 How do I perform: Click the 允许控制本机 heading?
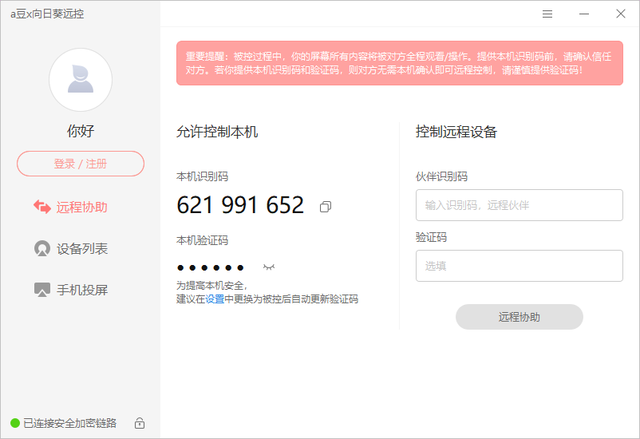click(217, 132)
